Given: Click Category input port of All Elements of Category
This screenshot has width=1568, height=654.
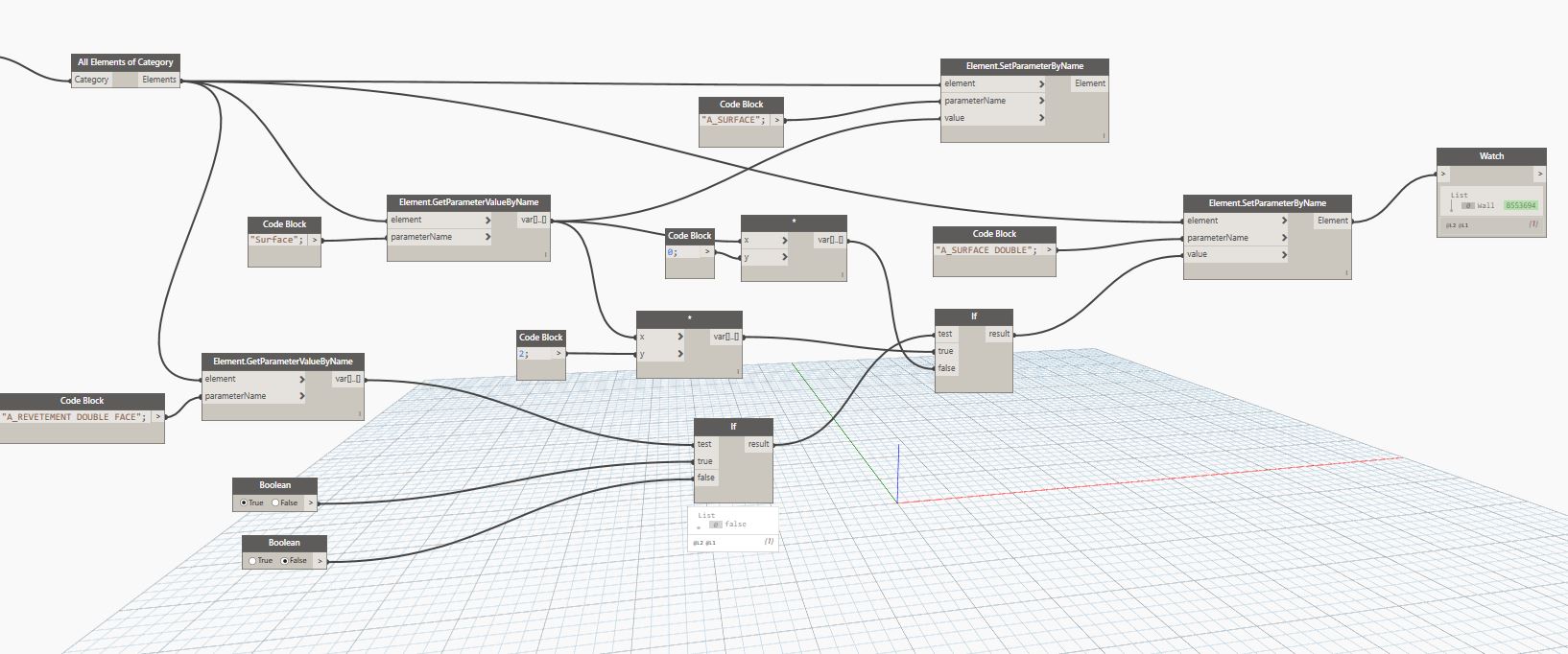Looking at the screenshot, I should click(92, 80).
